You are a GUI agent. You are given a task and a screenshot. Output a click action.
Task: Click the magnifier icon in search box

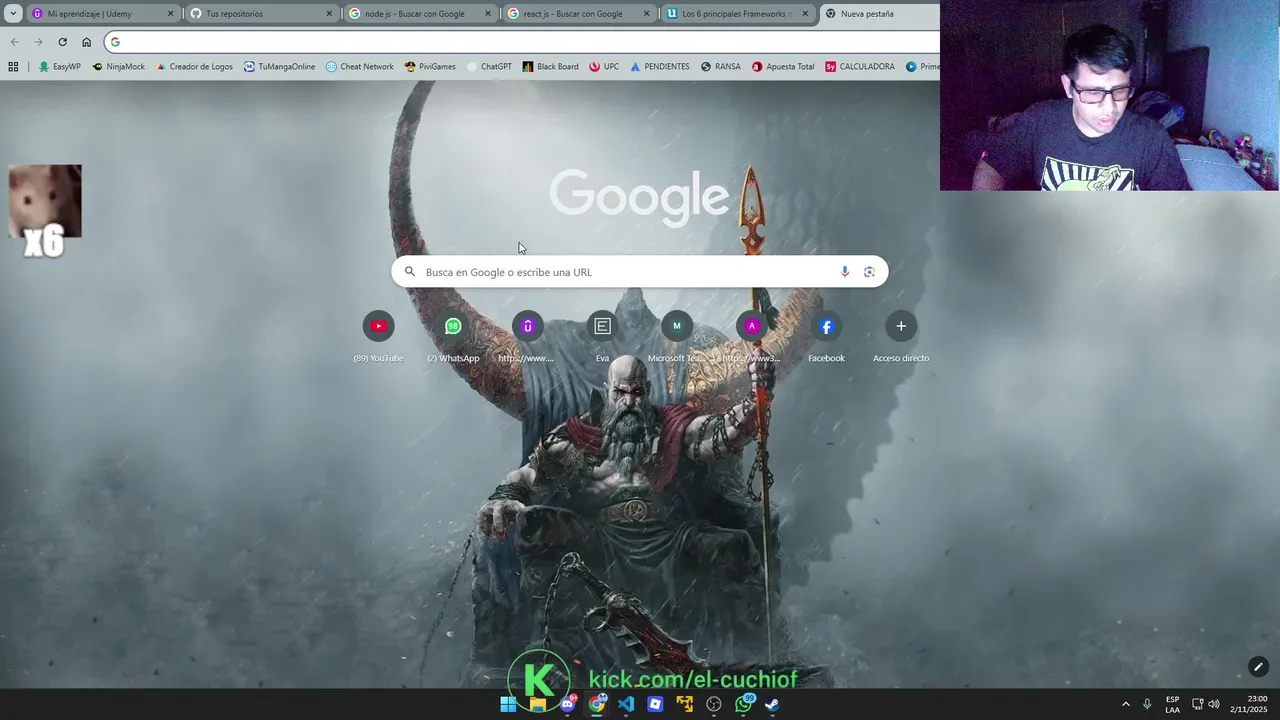(x=409, y=272)
